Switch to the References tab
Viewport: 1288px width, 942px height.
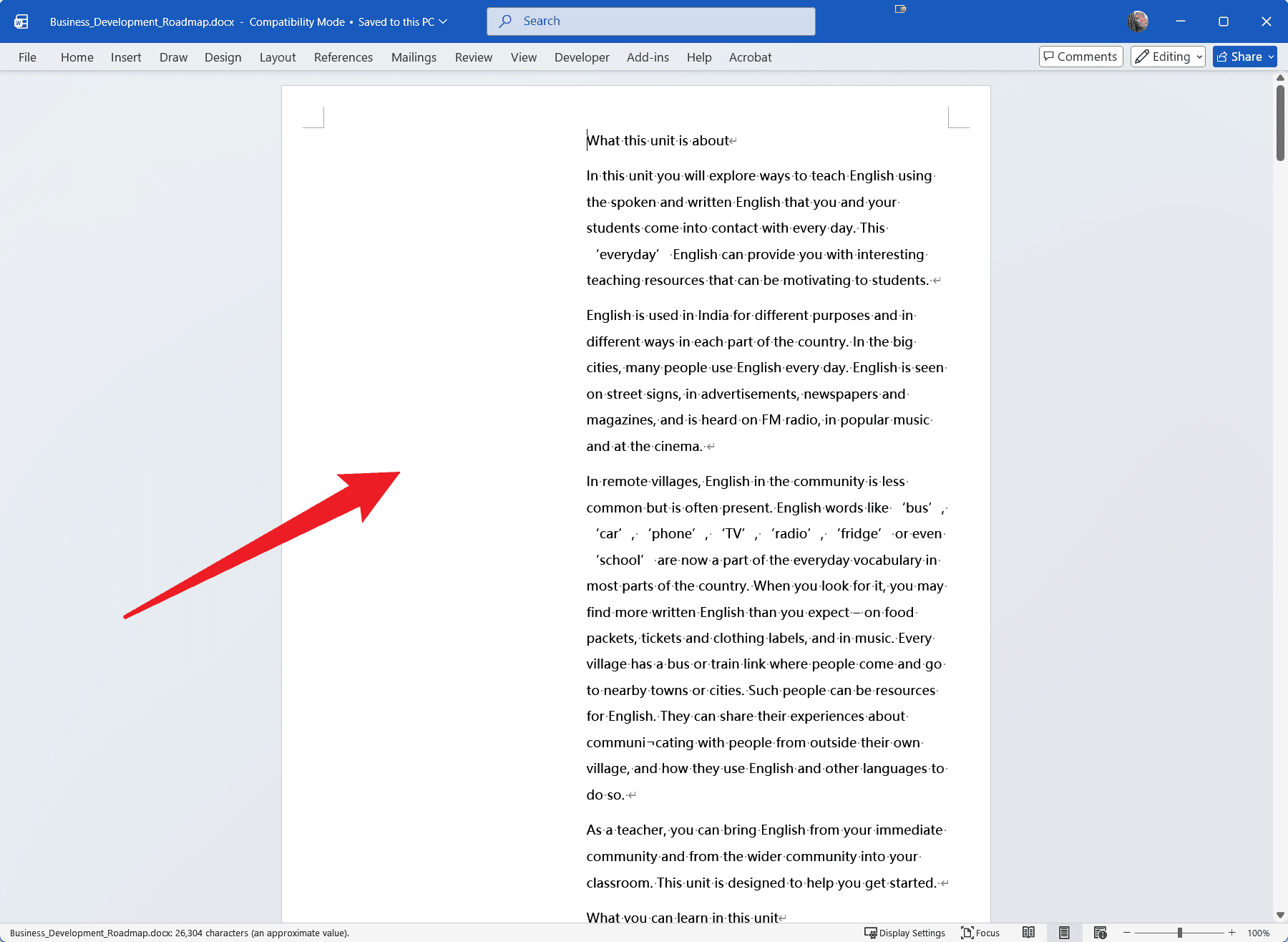[343, 57]
